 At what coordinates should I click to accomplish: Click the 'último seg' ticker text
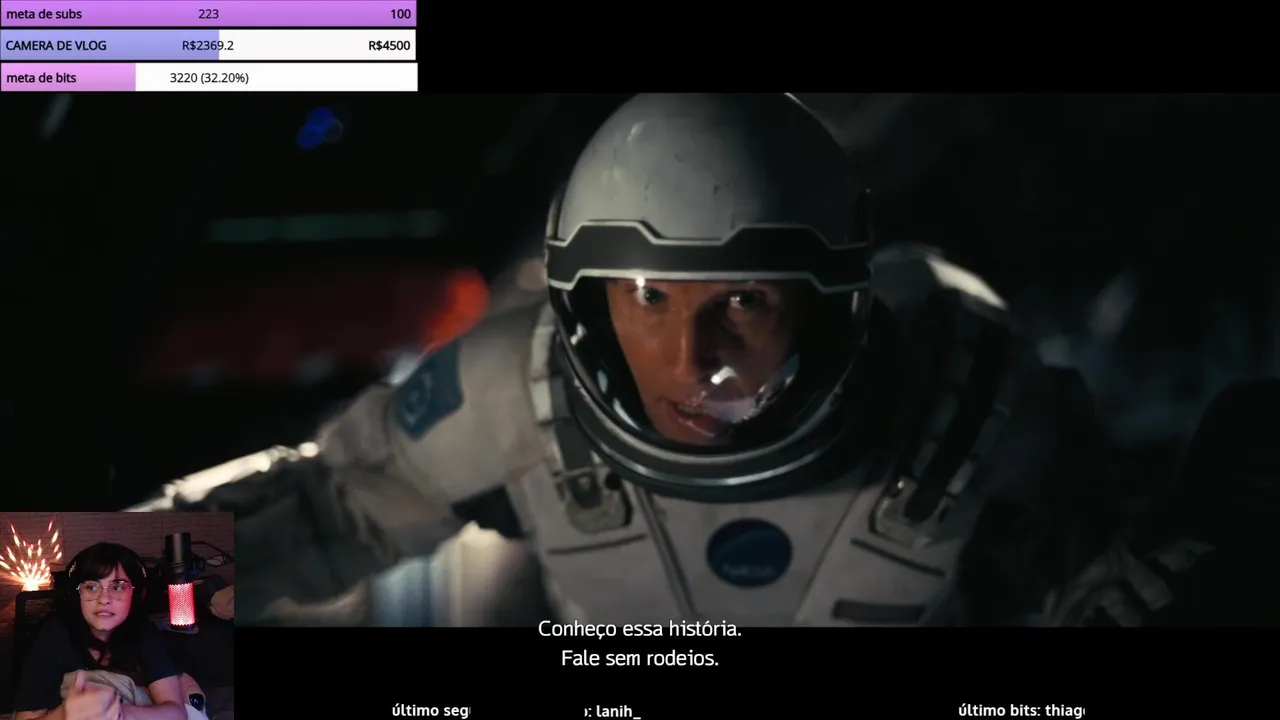431,710
